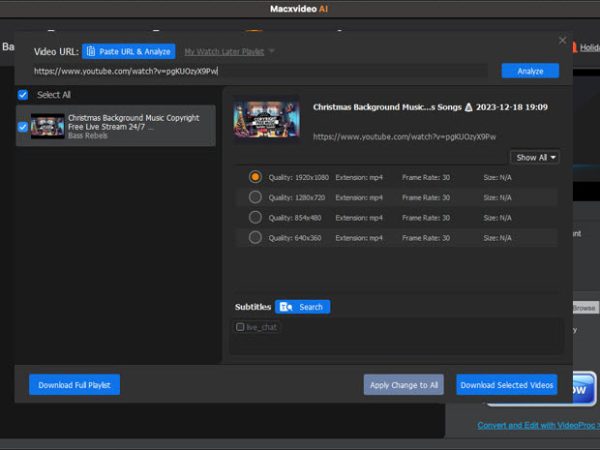Uncheck the Christmas Background Music video checkbox
The width and height of the screenshot is (600, 450).
23,127
